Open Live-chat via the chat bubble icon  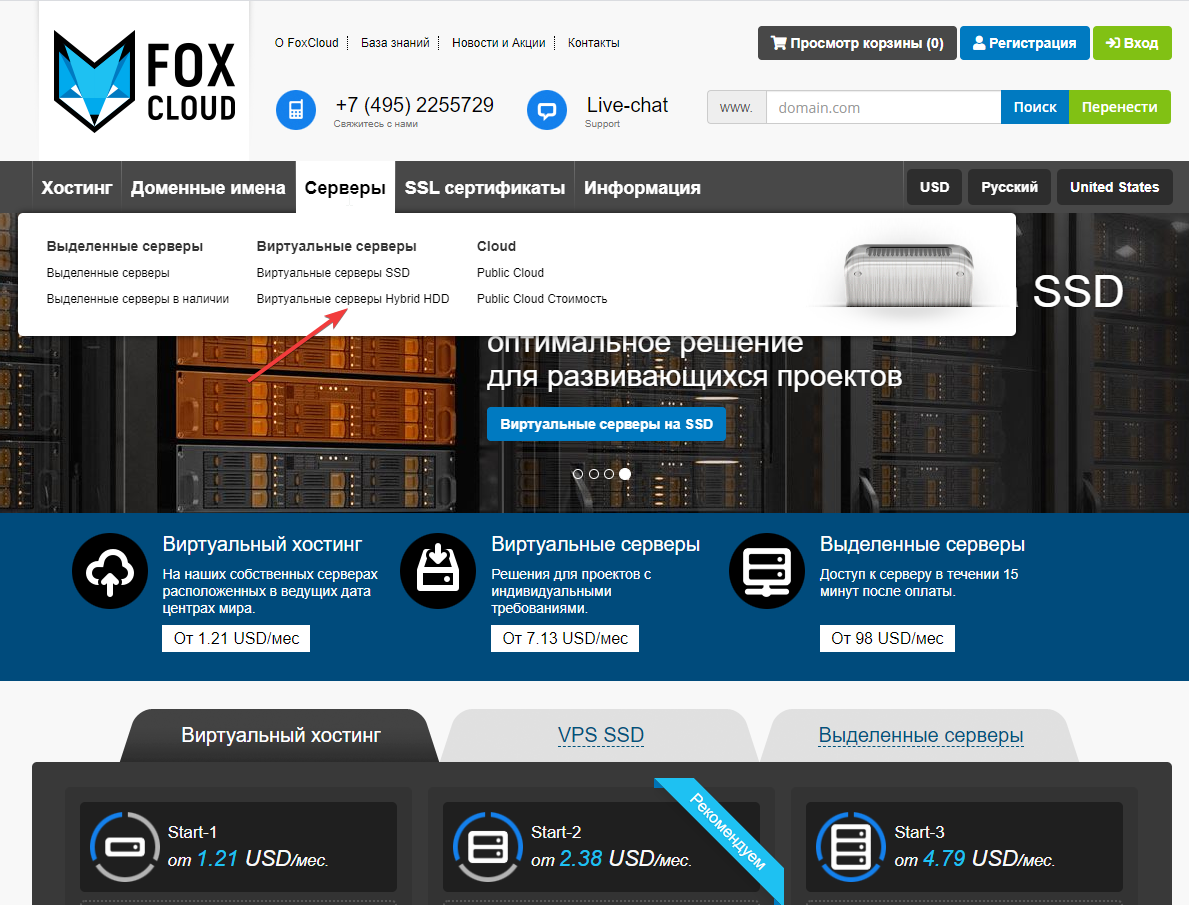click(547, 110)
